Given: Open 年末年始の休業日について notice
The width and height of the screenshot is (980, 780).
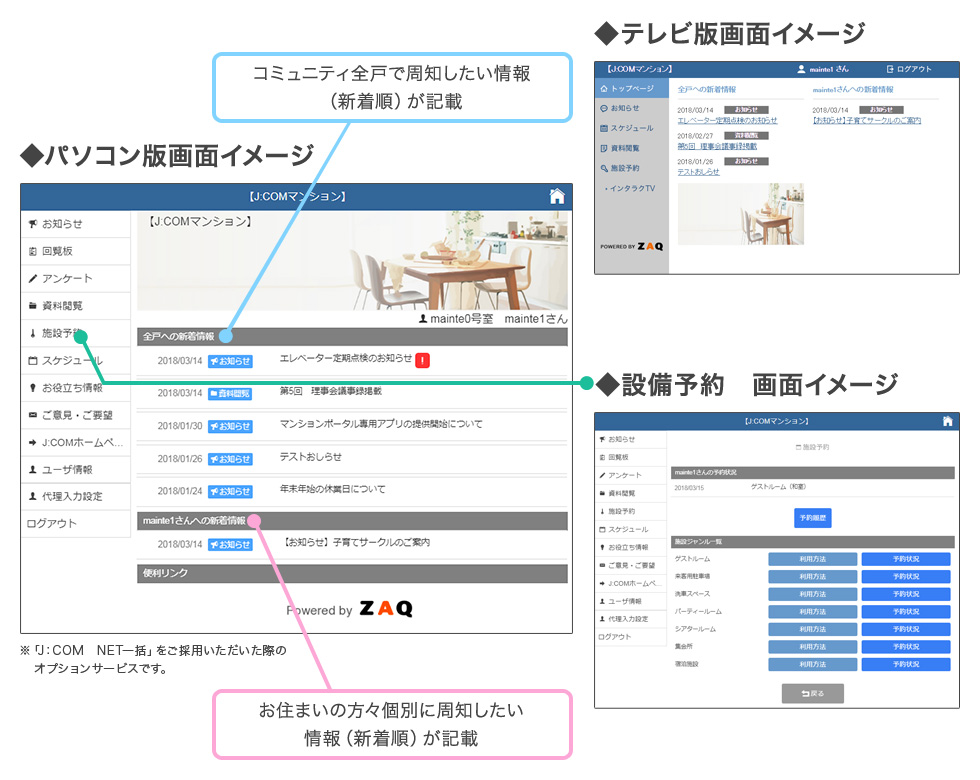Looking at the screenshot, I should [332, 489].
